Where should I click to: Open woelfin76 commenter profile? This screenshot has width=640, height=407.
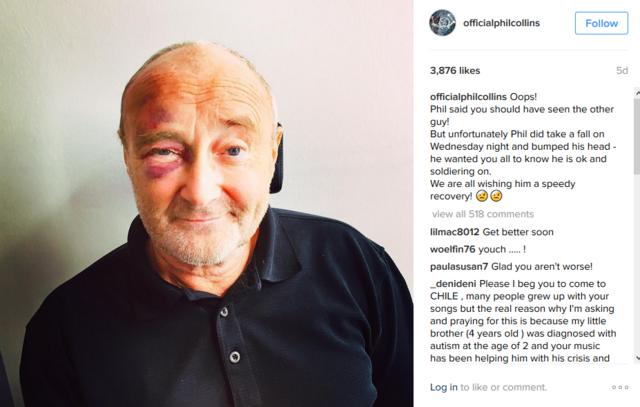point(453,249)
